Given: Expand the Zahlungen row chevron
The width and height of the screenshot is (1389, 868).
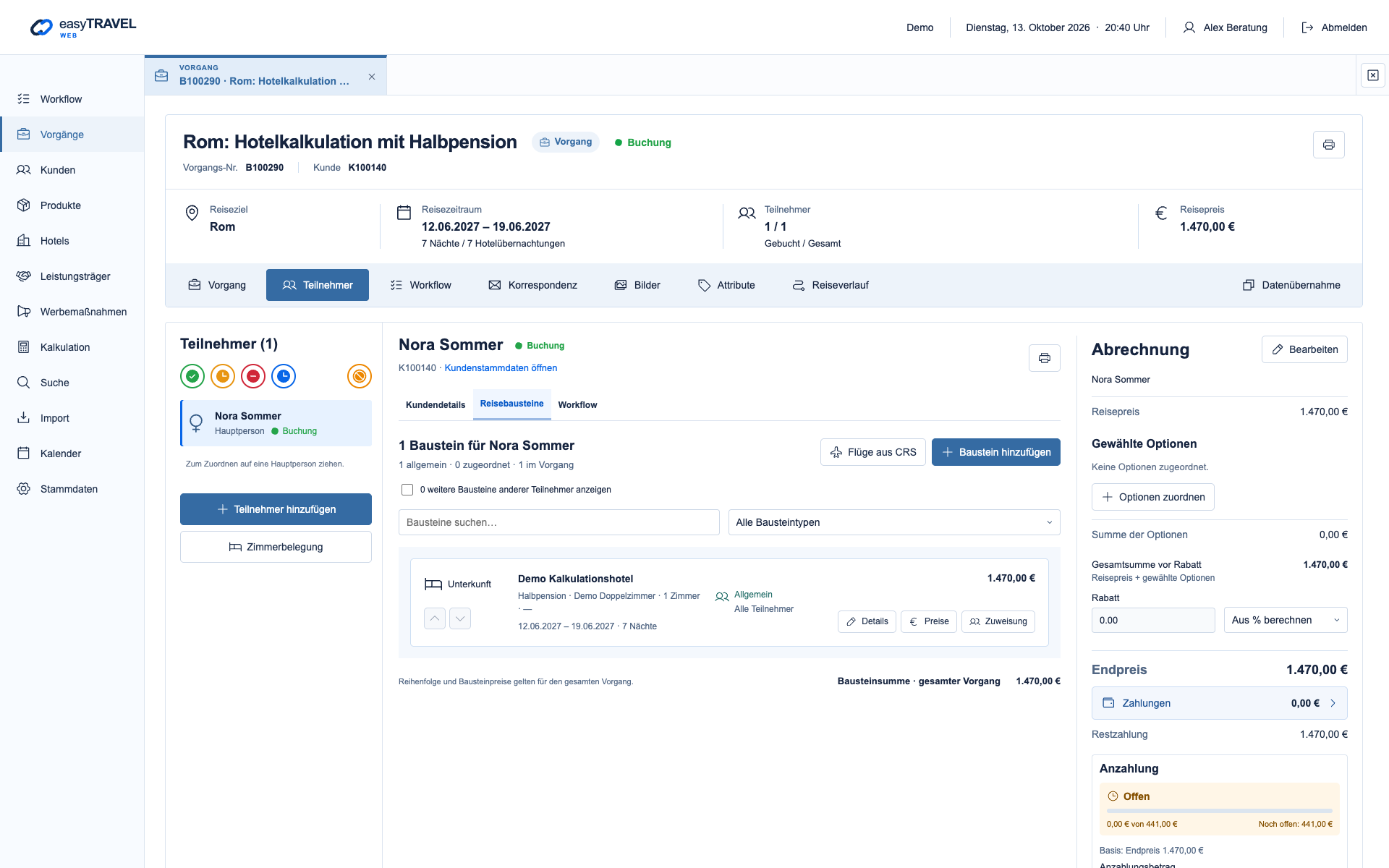Looking at the screenshot, I should [x=1333, y=703].
